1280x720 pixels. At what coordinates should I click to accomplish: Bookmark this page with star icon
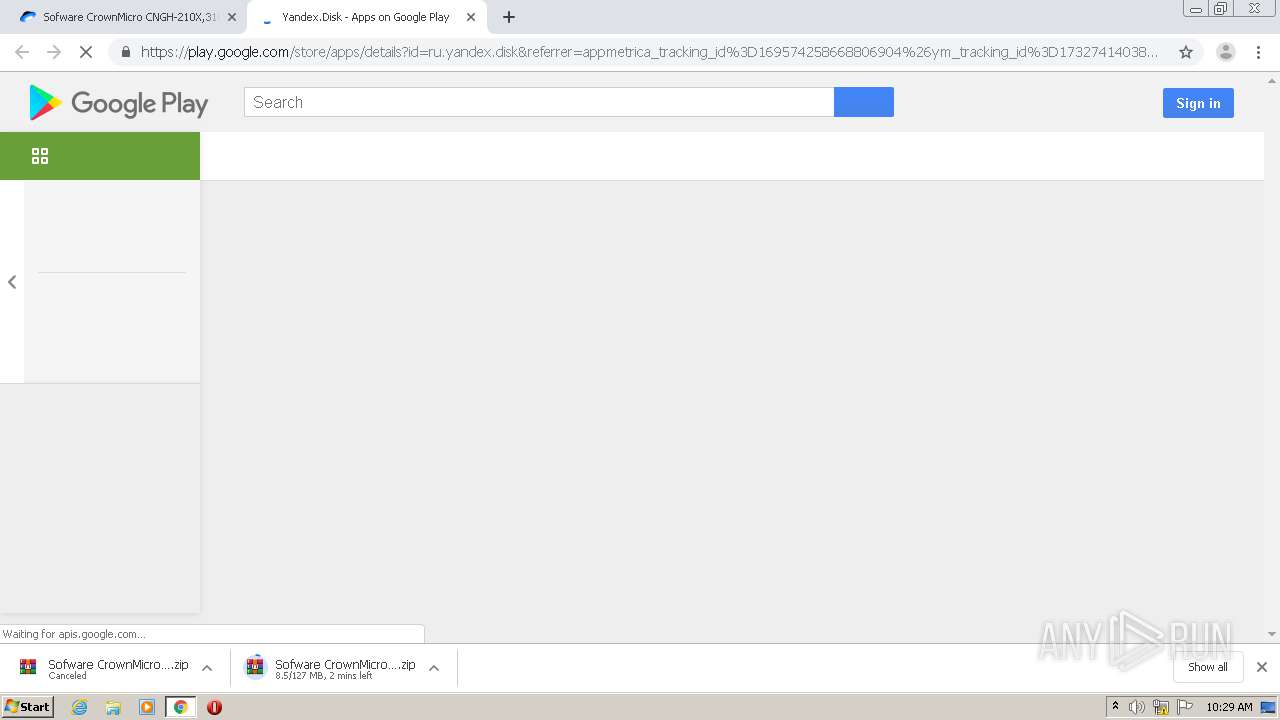coord(1186,52)
